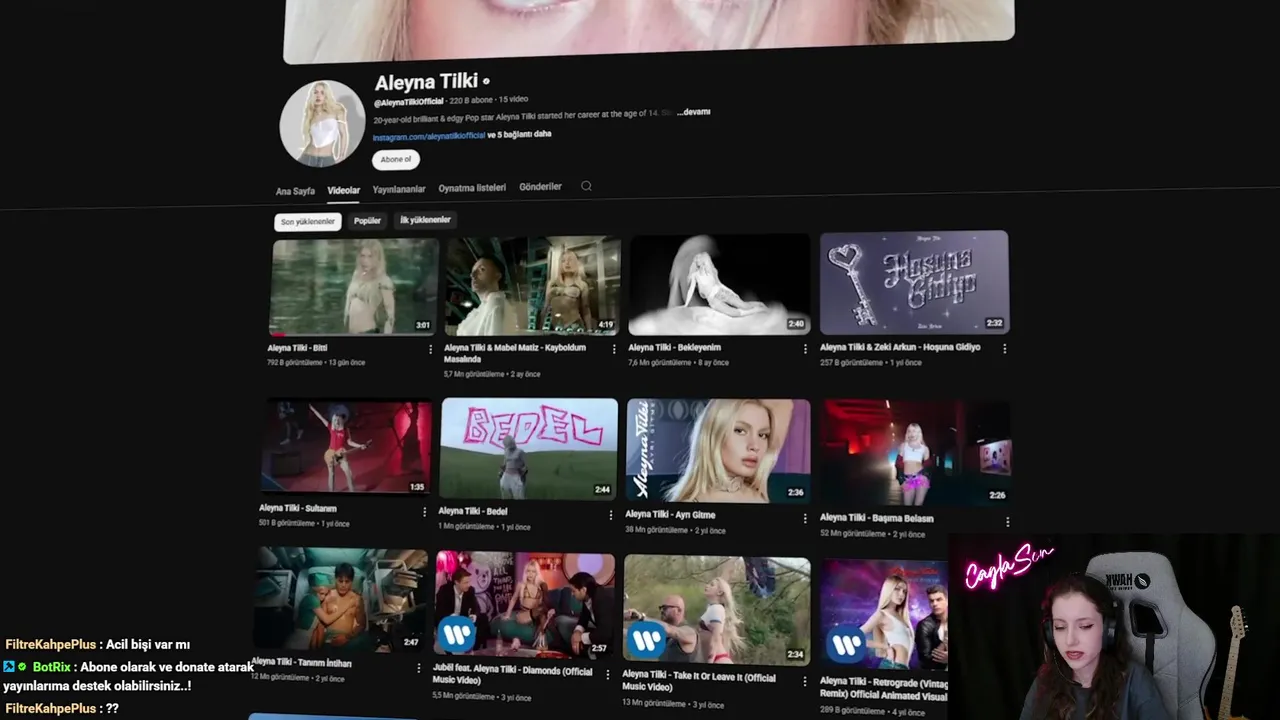1280x720 pixels.
Task: Show the 've 5 bağlantı daha' links
Action: click(x=519, y=134)
